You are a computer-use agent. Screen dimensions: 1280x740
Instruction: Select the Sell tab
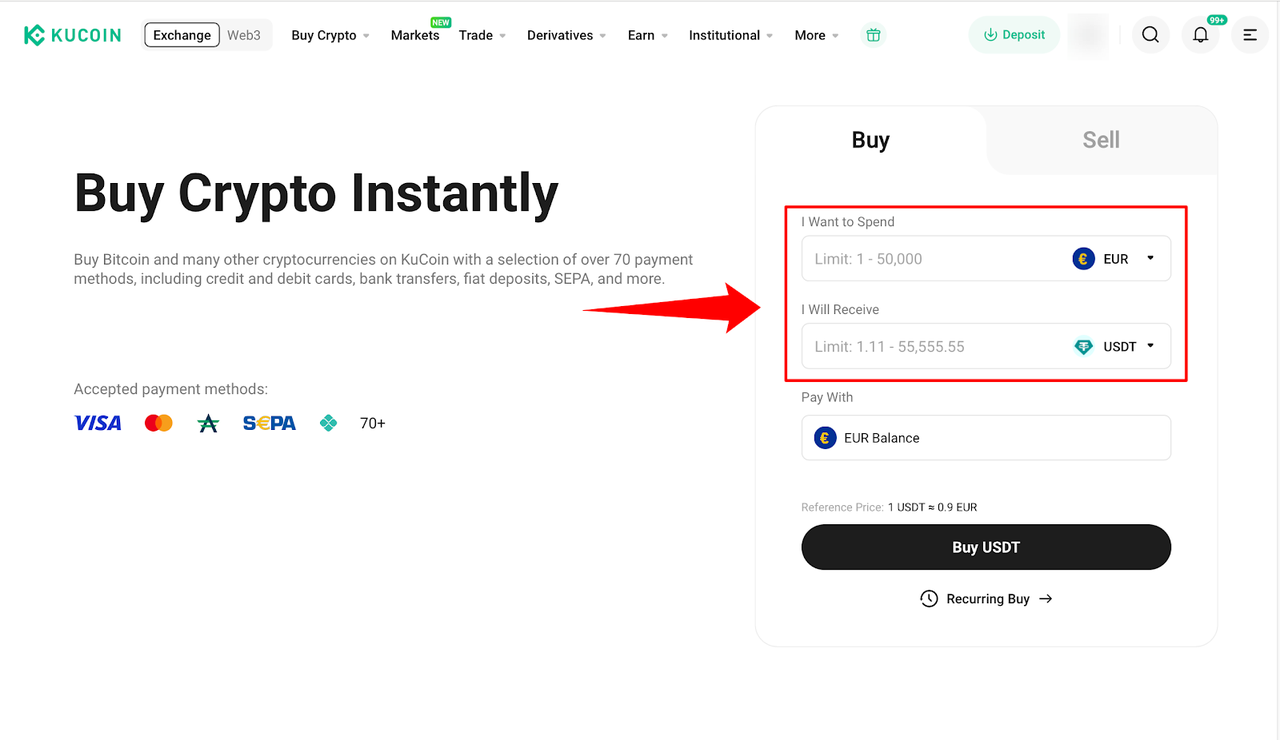1100,140
